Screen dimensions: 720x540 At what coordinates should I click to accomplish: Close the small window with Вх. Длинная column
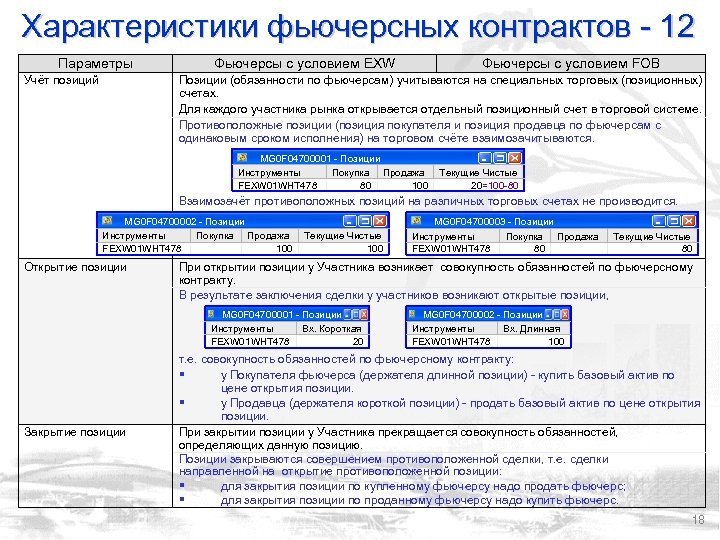point(565,315)
